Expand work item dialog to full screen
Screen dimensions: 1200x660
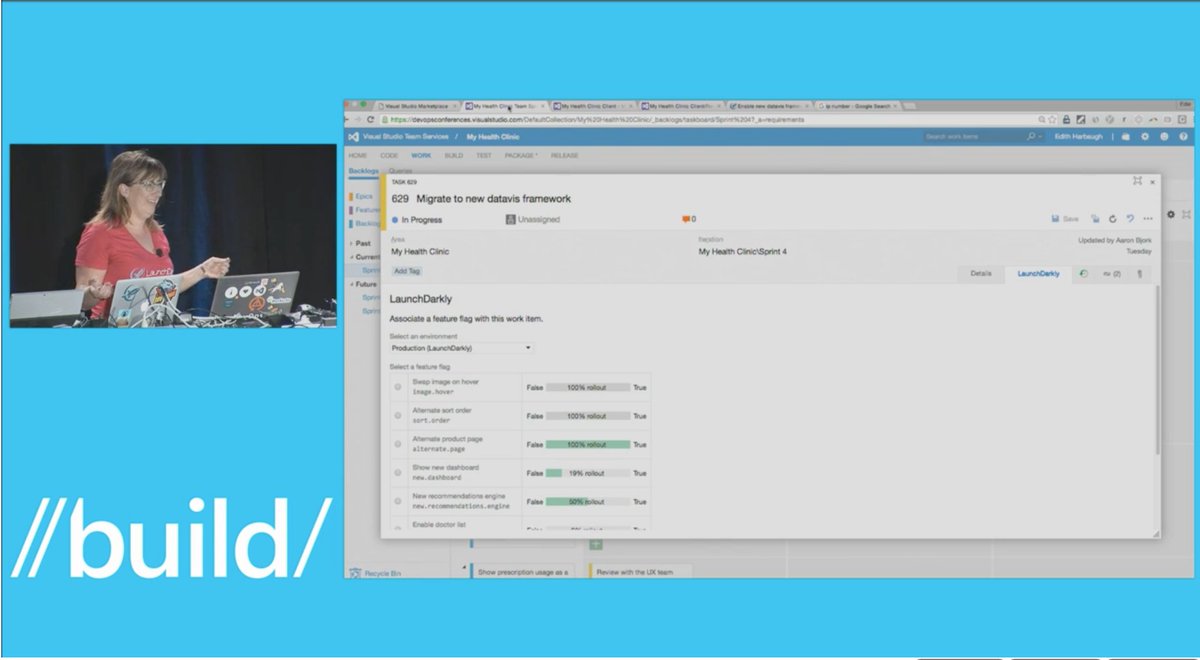(1137, 181)
